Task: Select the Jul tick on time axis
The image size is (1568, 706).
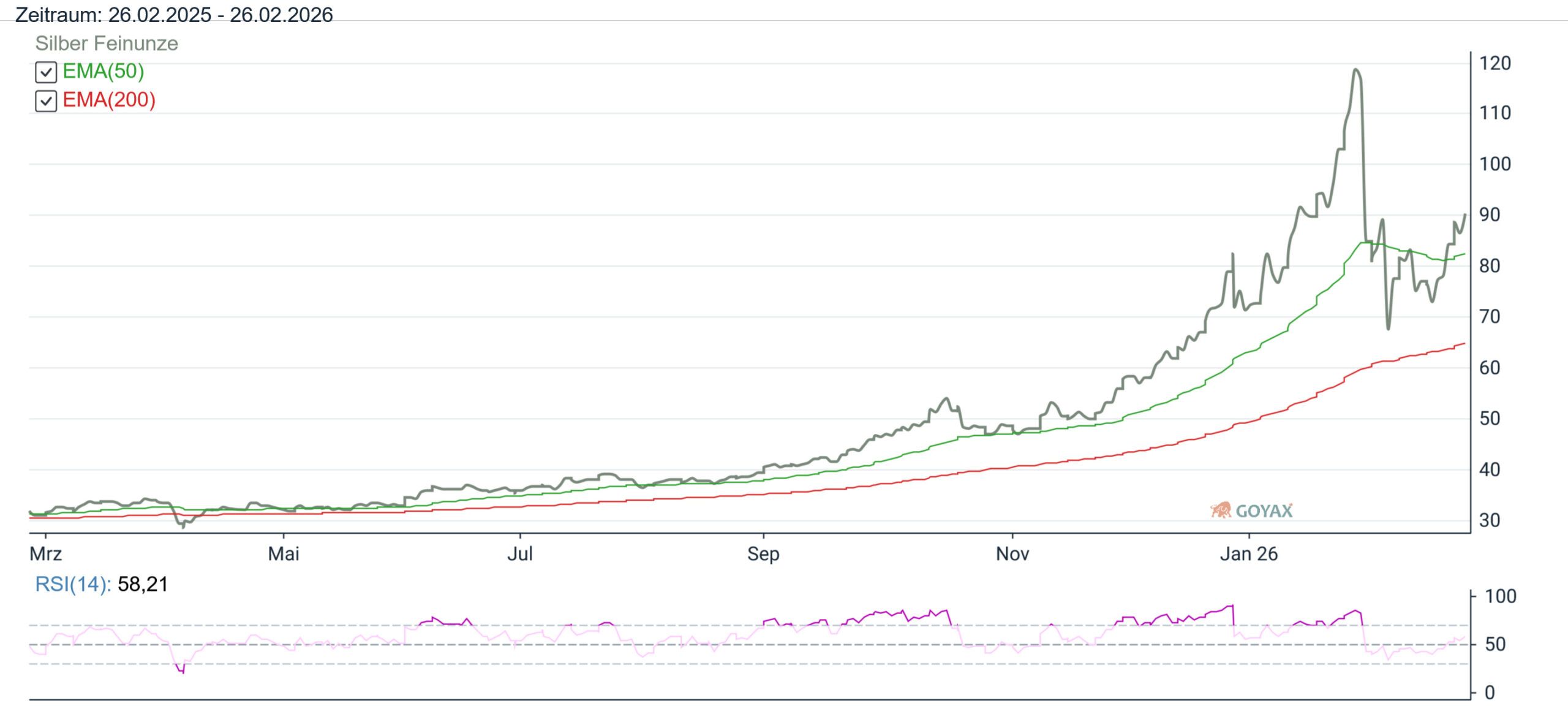Action: (520, 553)
